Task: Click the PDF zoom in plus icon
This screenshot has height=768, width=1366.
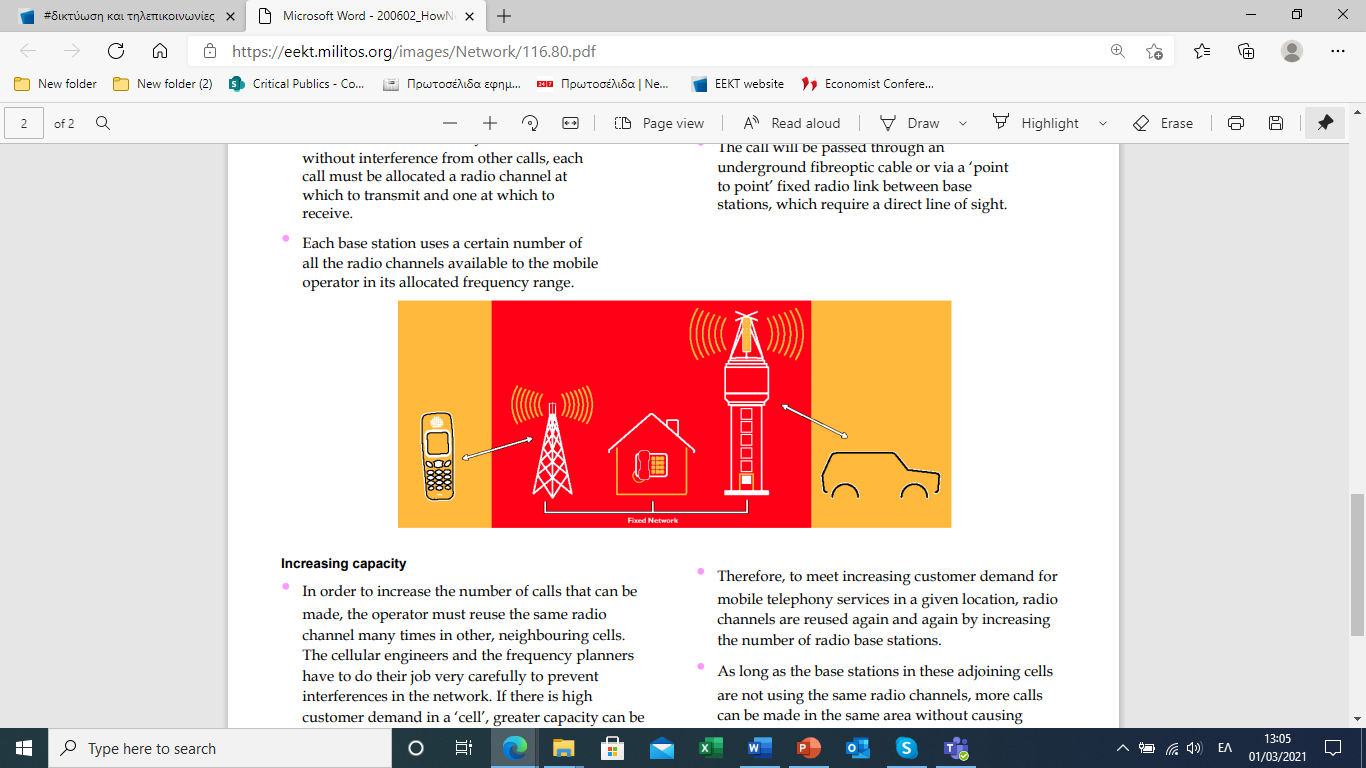Action: (x=490, y=123)
